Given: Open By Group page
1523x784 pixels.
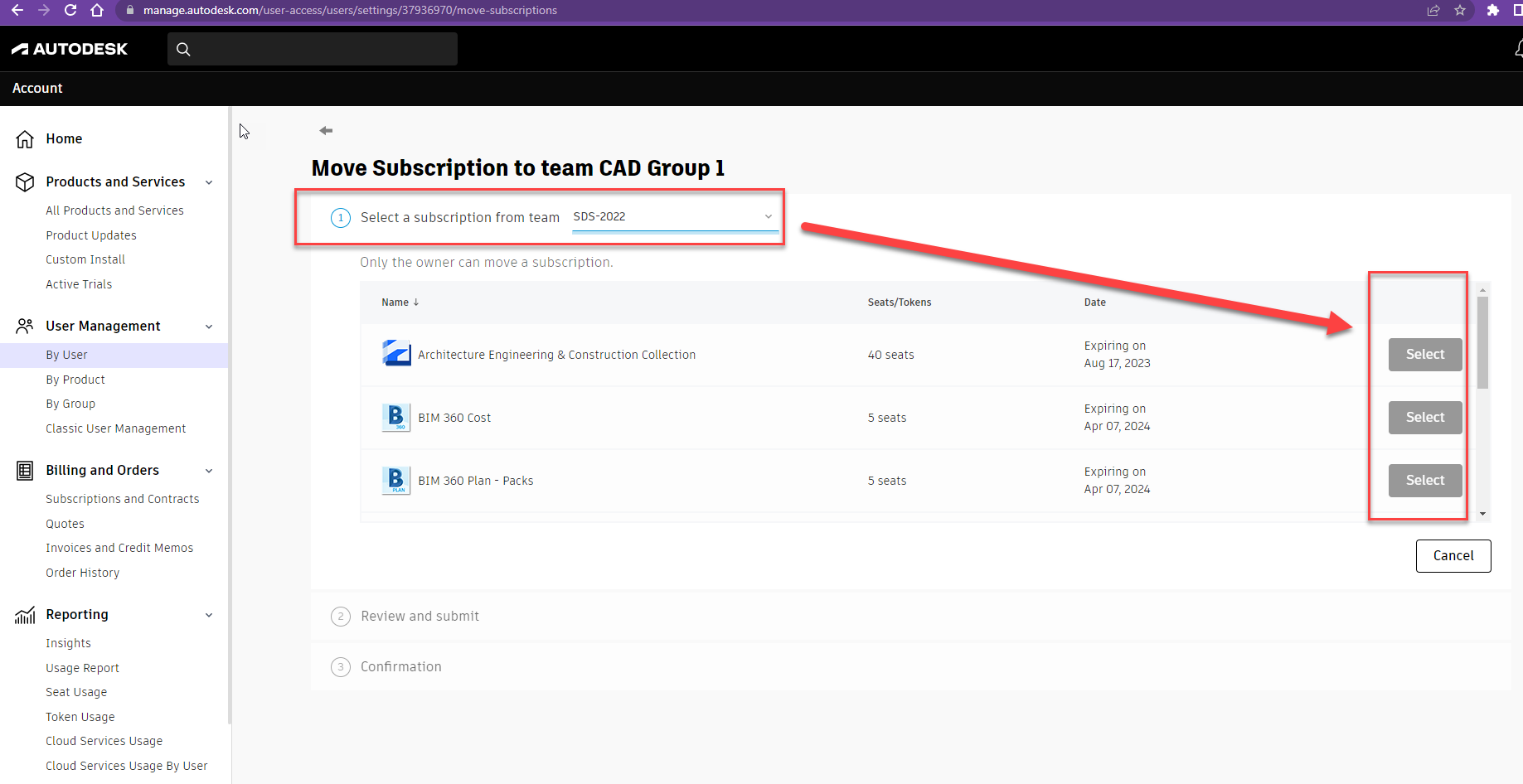Looking at the screenshot, I should pos(70,404).
